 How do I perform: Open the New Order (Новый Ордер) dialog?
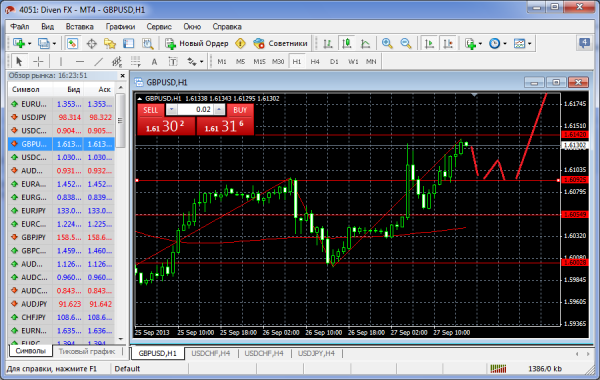pos(197,44)
